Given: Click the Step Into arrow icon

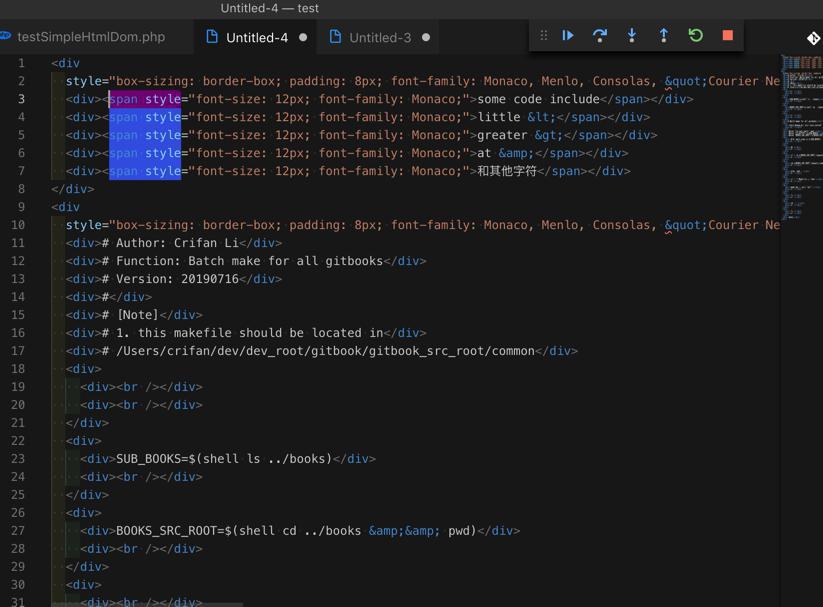Looking at the screenshot, I should click(632, 35).
